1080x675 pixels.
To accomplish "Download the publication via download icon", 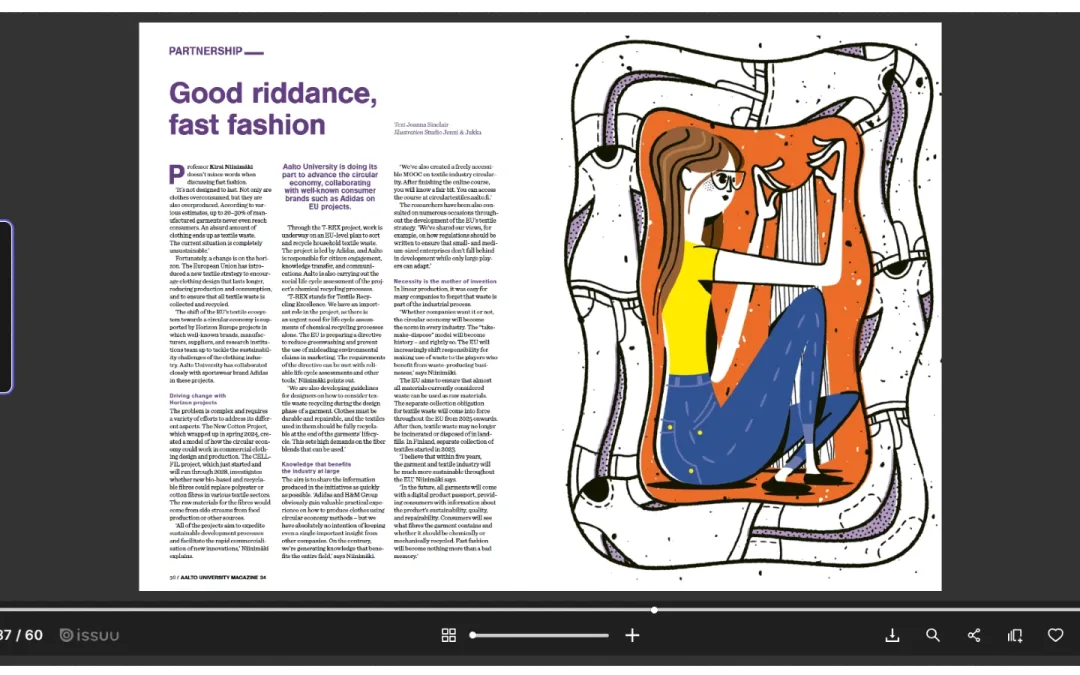I will click(892, 635).
